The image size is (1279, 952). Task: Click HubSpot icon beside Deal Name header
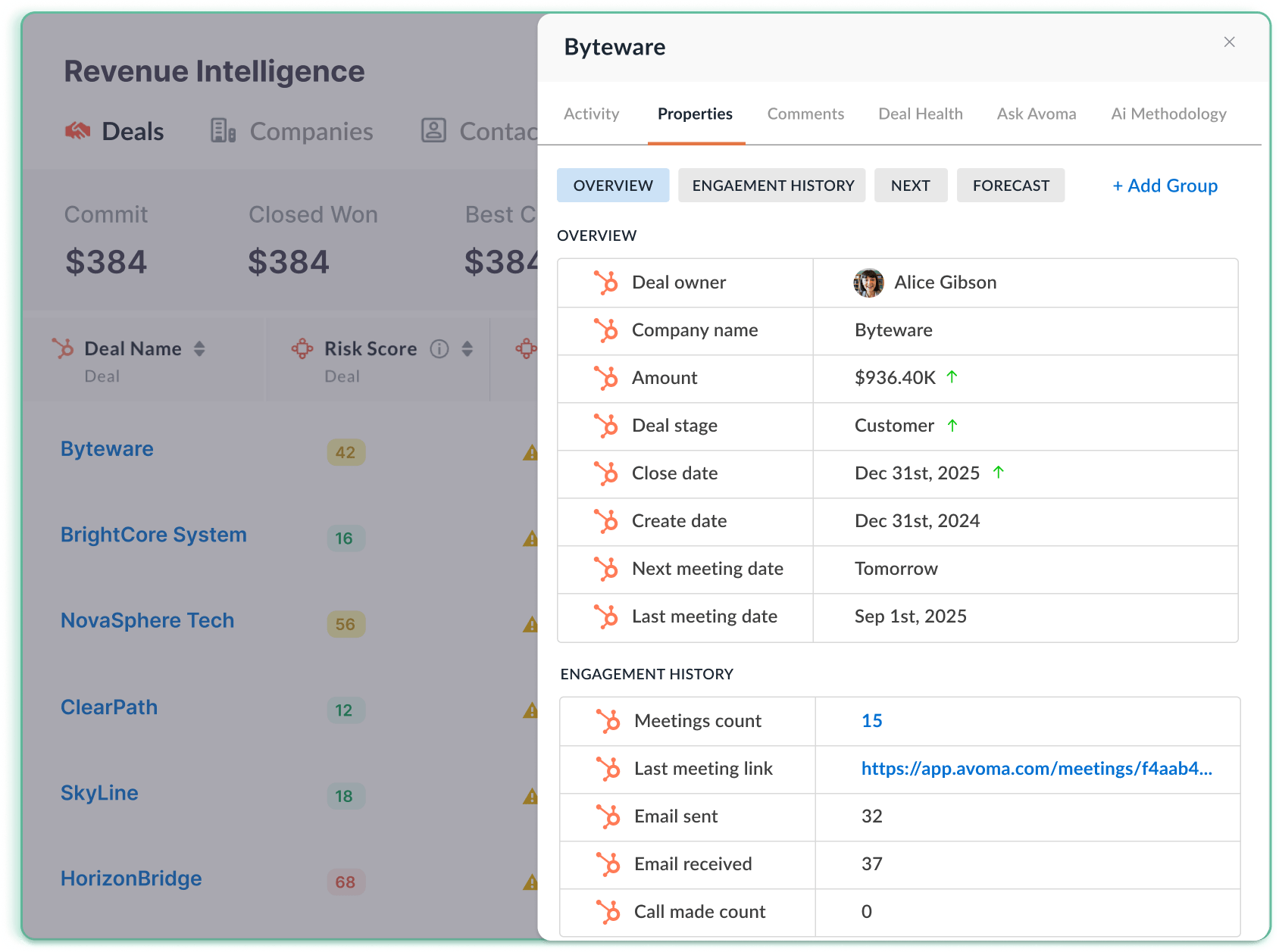pyautogui.click(x=63, y=348)
